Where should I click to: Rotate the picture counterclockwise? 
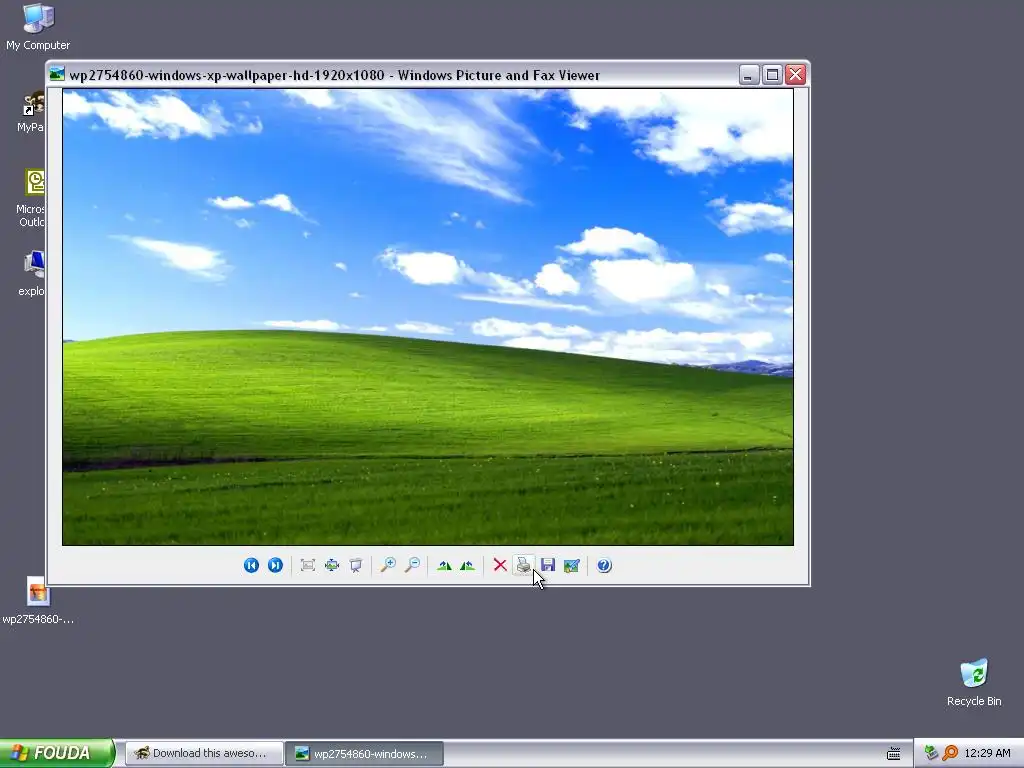(x=468, y=566)
